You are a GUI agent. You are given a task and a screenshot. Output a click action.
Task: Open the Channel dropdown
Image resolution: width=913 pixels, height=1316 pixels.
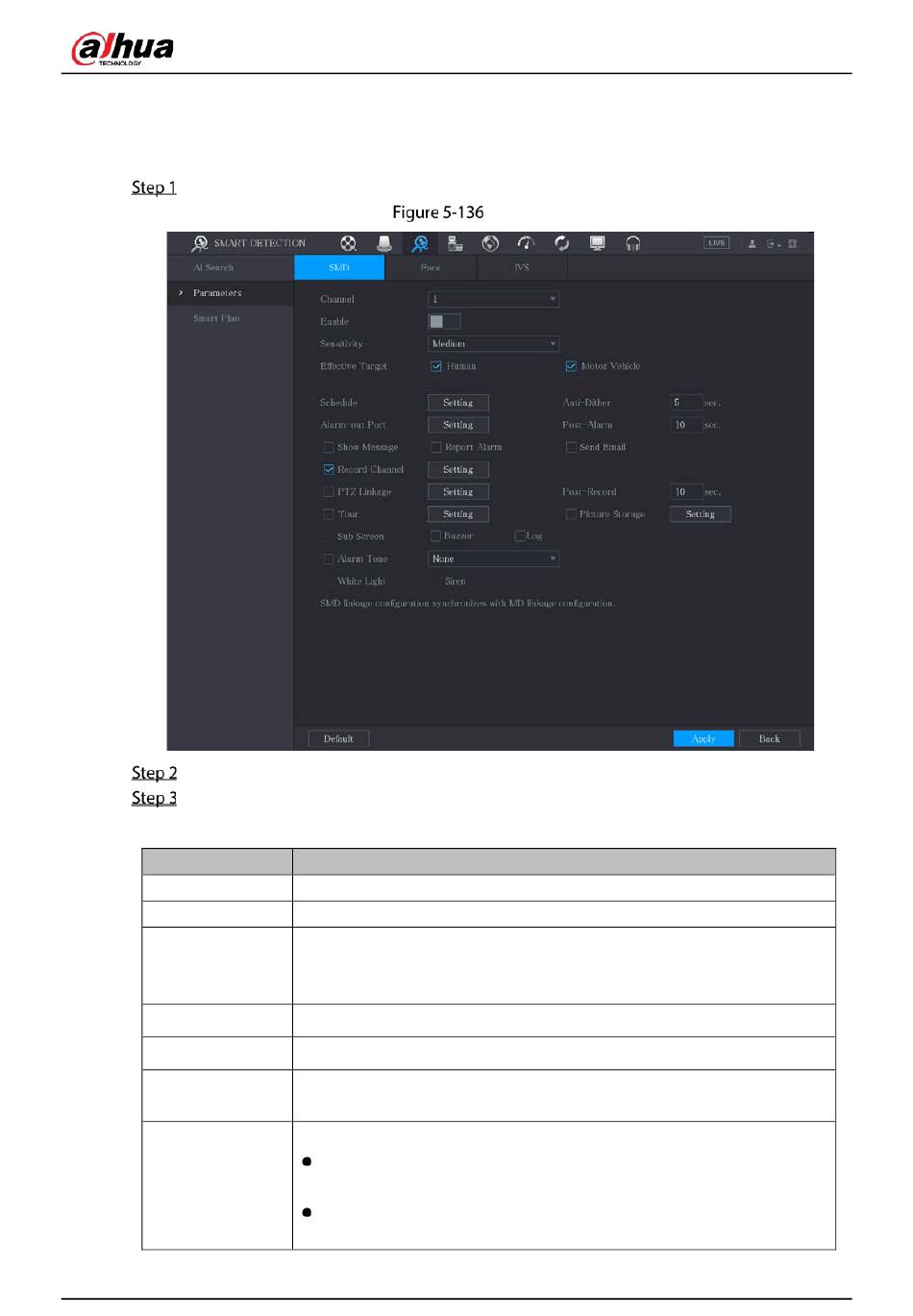click(493, 299)
